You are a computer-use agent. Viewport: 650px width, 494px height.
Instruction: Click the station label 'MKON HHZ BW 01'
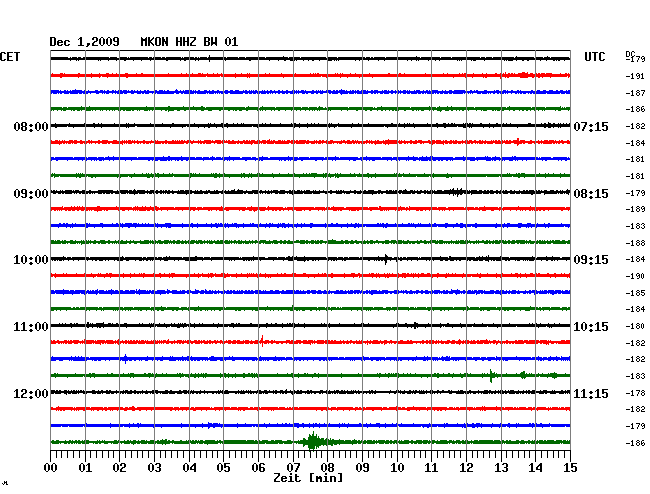pyautogui.click(x=189, y=42)
